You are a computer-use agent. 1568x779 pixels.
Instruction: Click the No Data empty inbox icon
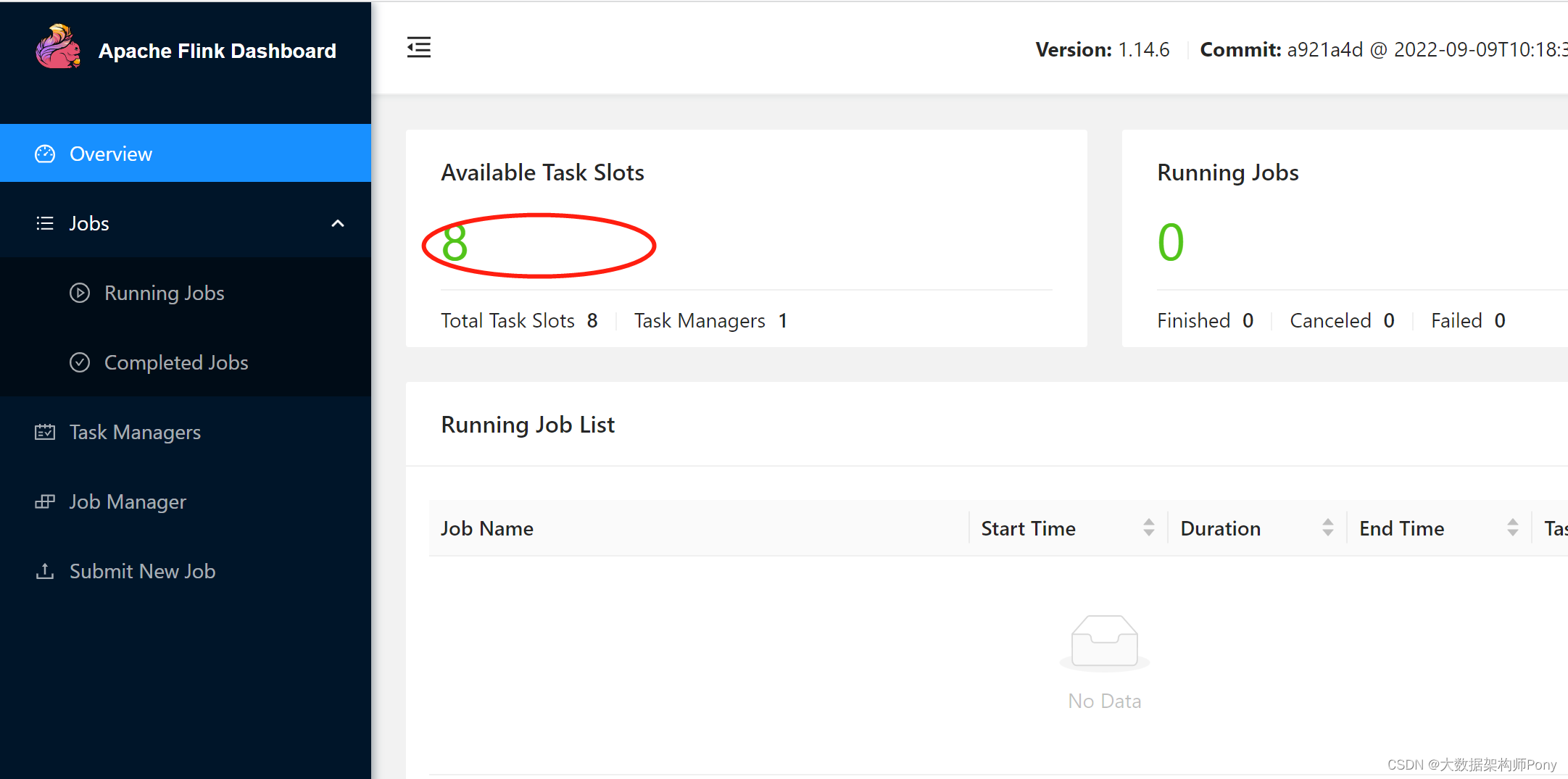point(1105,643)
